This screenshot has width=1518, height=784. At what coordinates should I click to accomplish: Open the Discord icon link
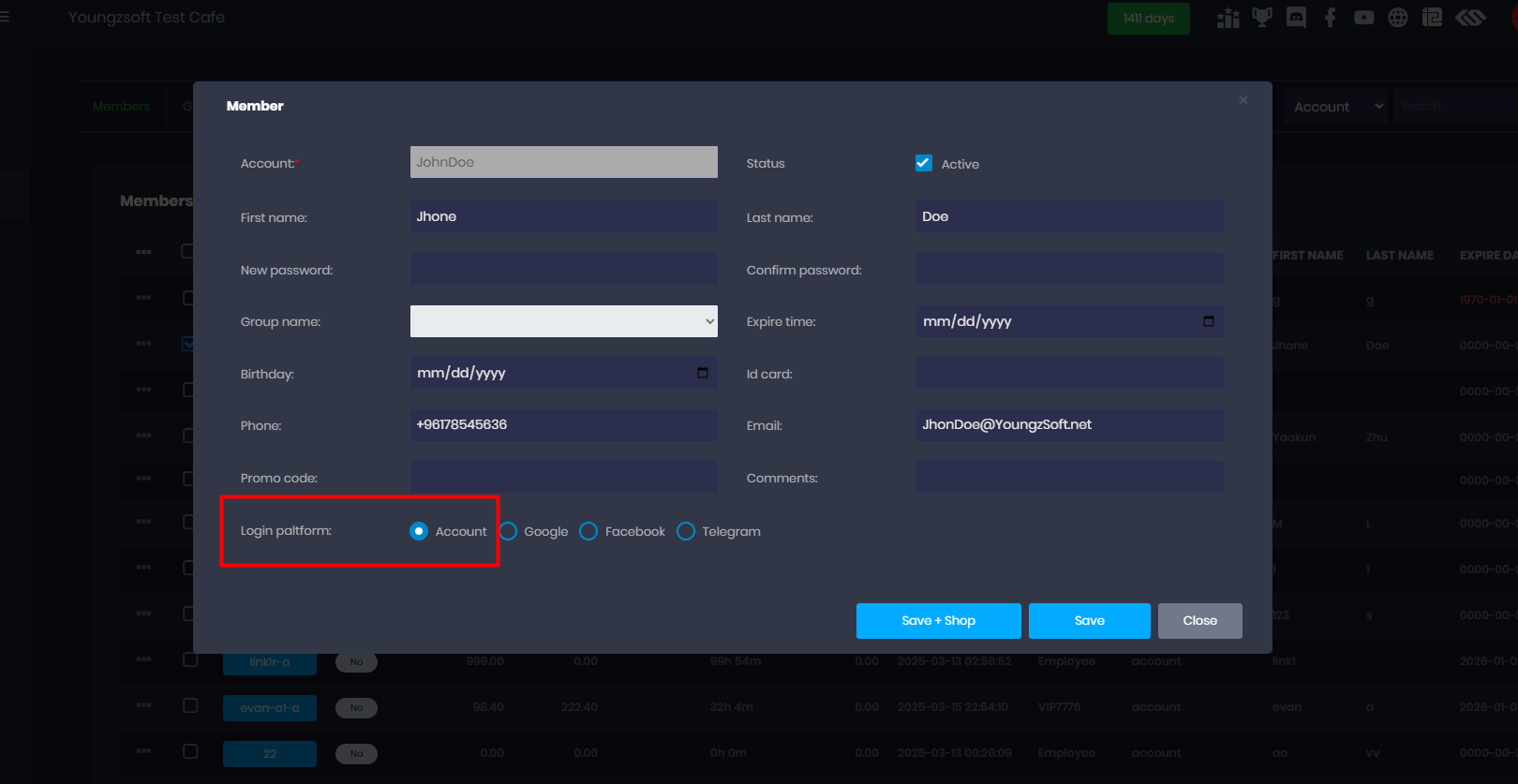coord(1296,18)
